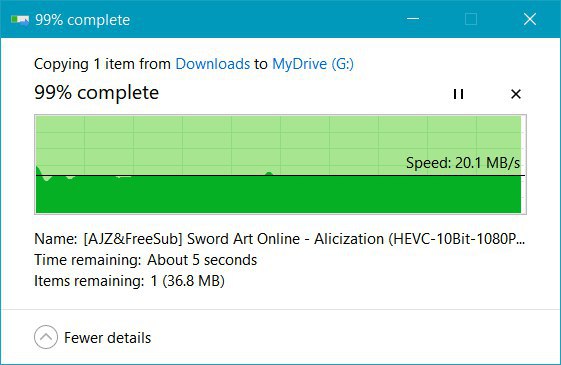Pause the file copy operation

point(458,94)
